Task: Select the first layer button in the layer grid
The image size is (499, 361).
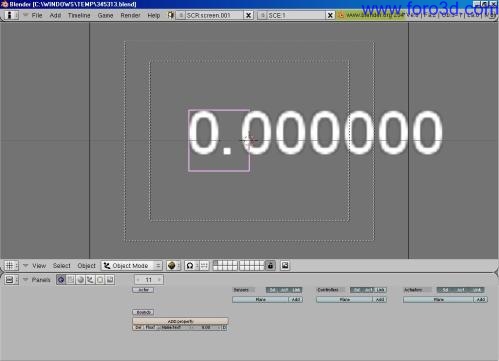Action: 215,263
